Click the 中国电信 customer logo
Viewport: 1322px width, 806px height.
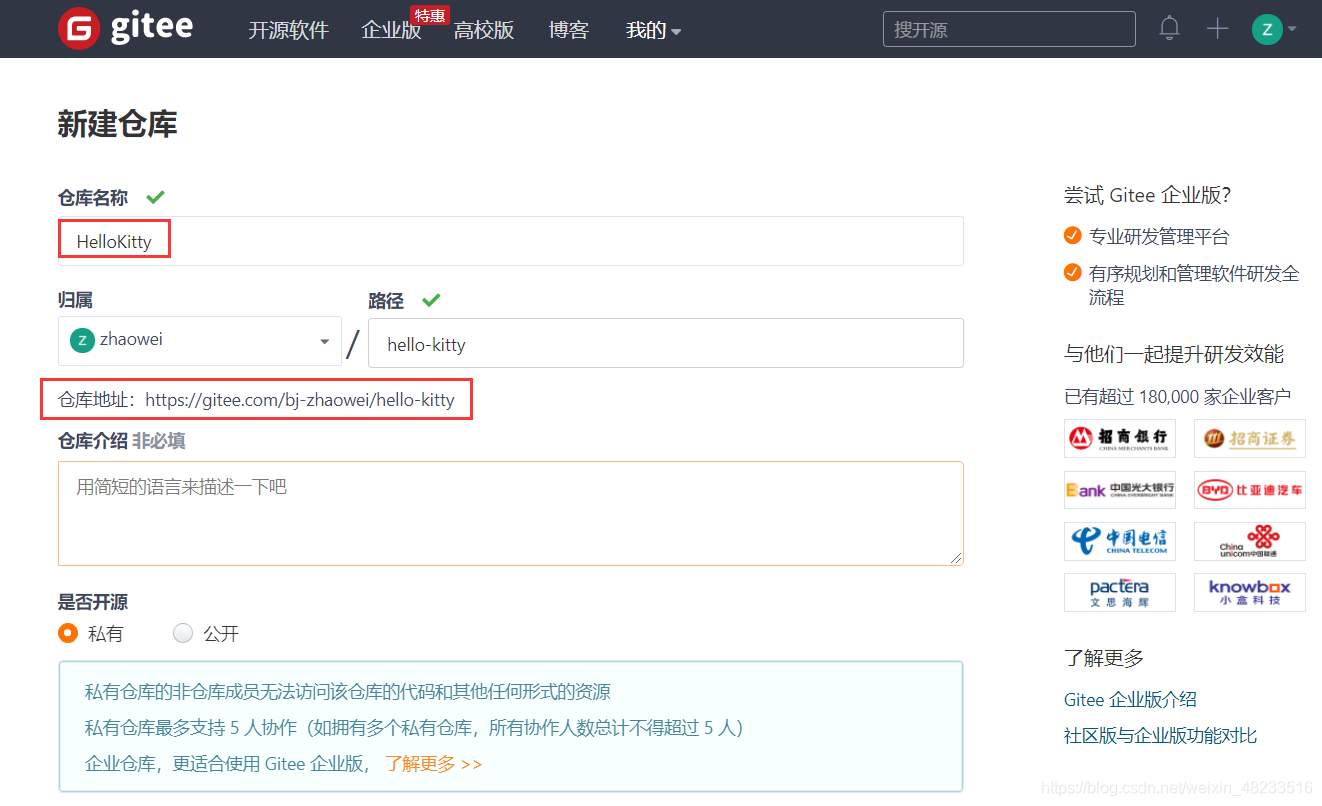[x=1119, y=540]
